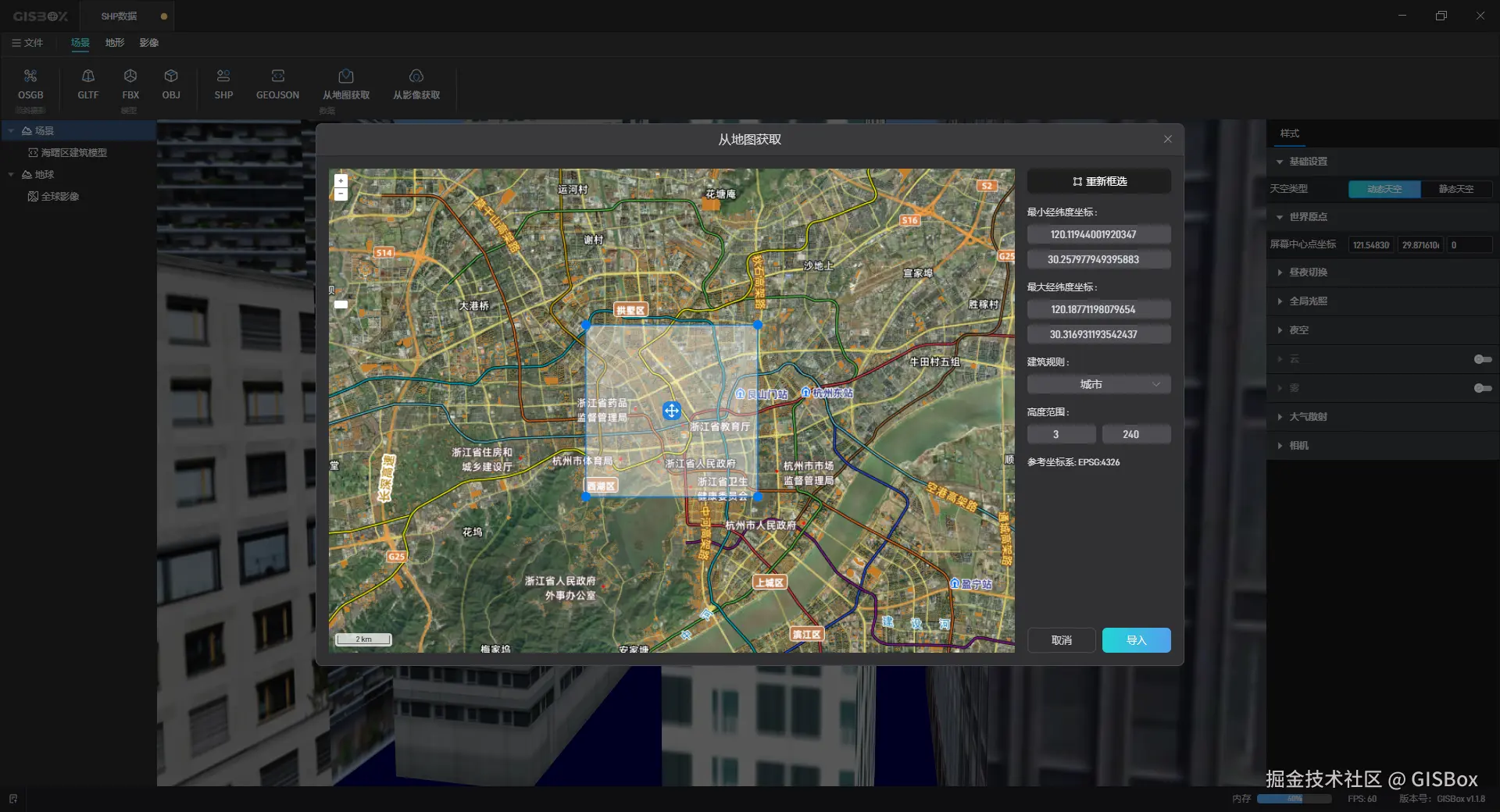Click the bottom-left corner handle of selection

[x=587, y=497]
